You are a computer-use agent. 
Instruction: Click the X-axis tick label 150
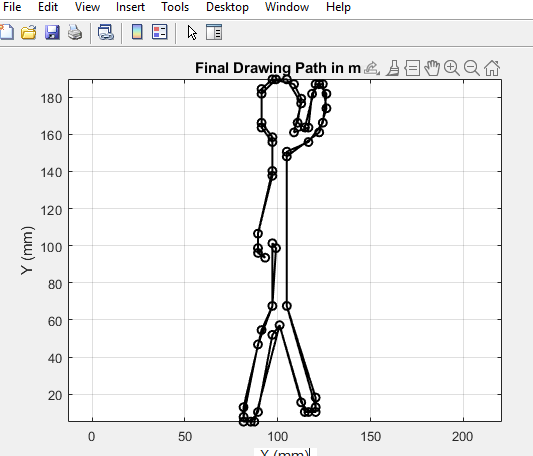point(370,437)
